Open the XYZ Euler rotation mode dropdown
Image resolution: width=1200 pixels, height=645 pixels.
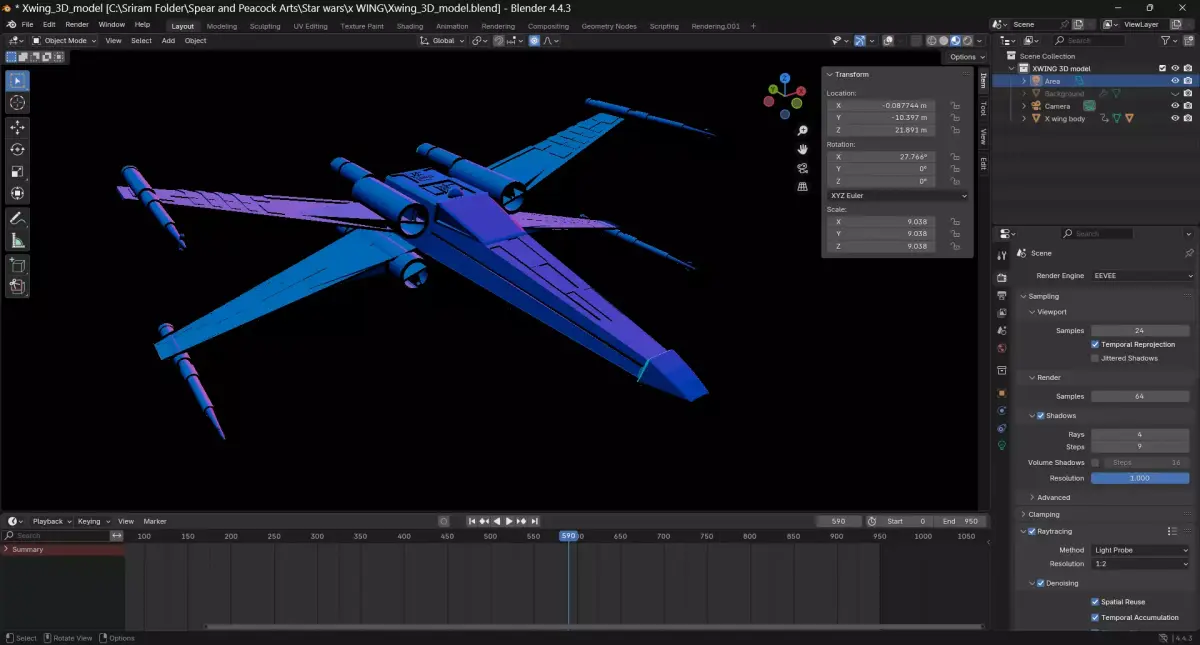pos(898,195)
